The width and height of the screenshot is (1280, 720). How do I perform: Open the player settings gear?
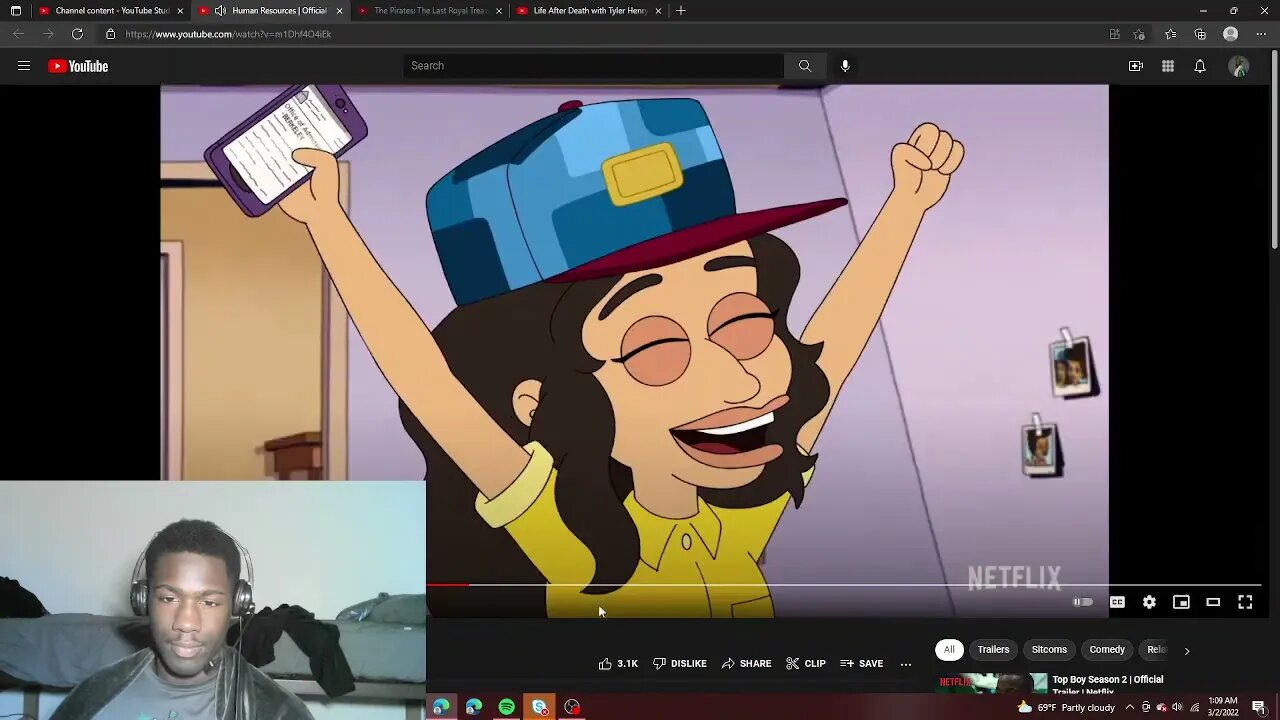1149,602
